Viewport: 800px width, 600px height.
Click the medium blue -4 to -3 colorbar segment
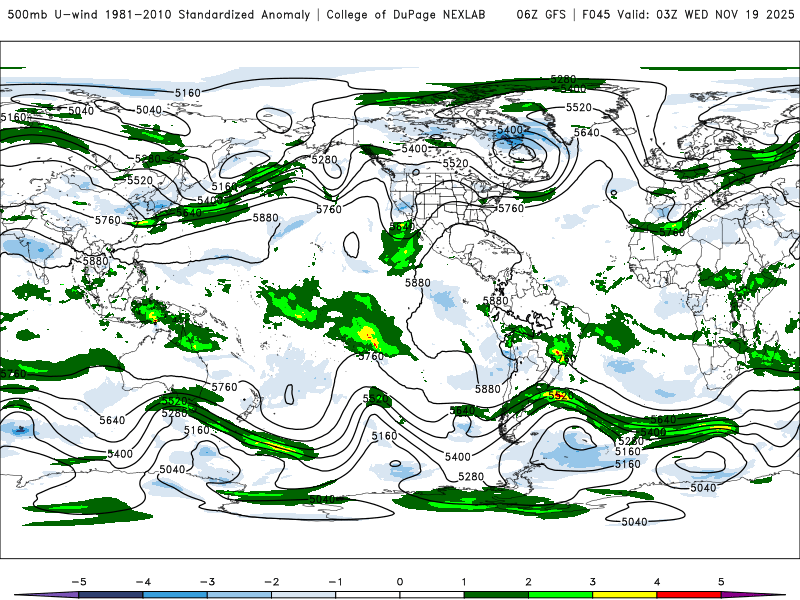point(175,595)
